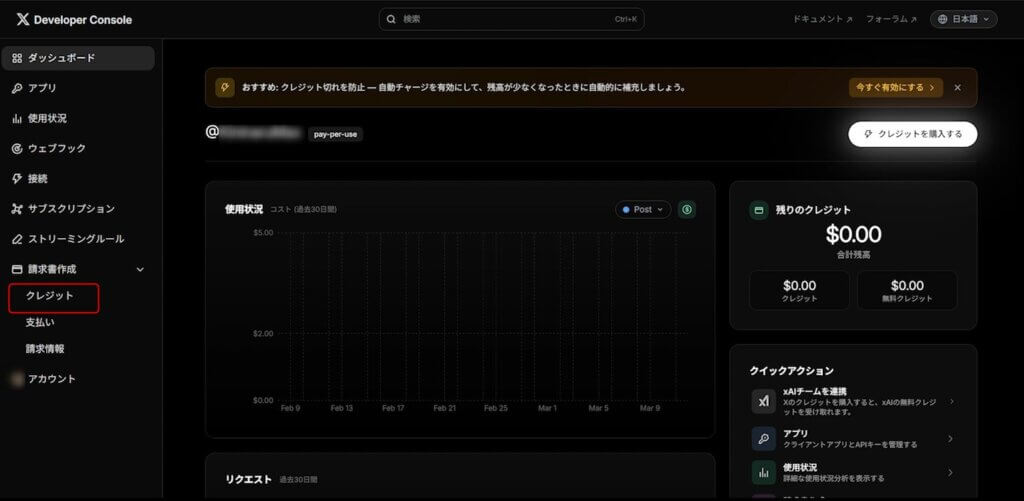Select 支払い in the sidebar
The height and width of the screenshot is (501, 1024).
tap(40, 322)
